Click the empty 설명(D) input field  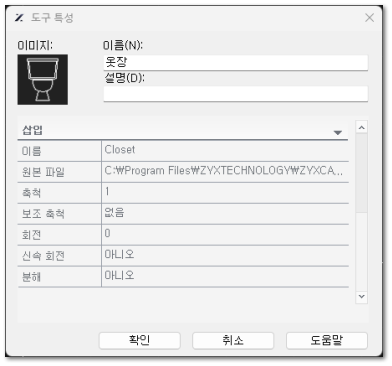(236, 94)
